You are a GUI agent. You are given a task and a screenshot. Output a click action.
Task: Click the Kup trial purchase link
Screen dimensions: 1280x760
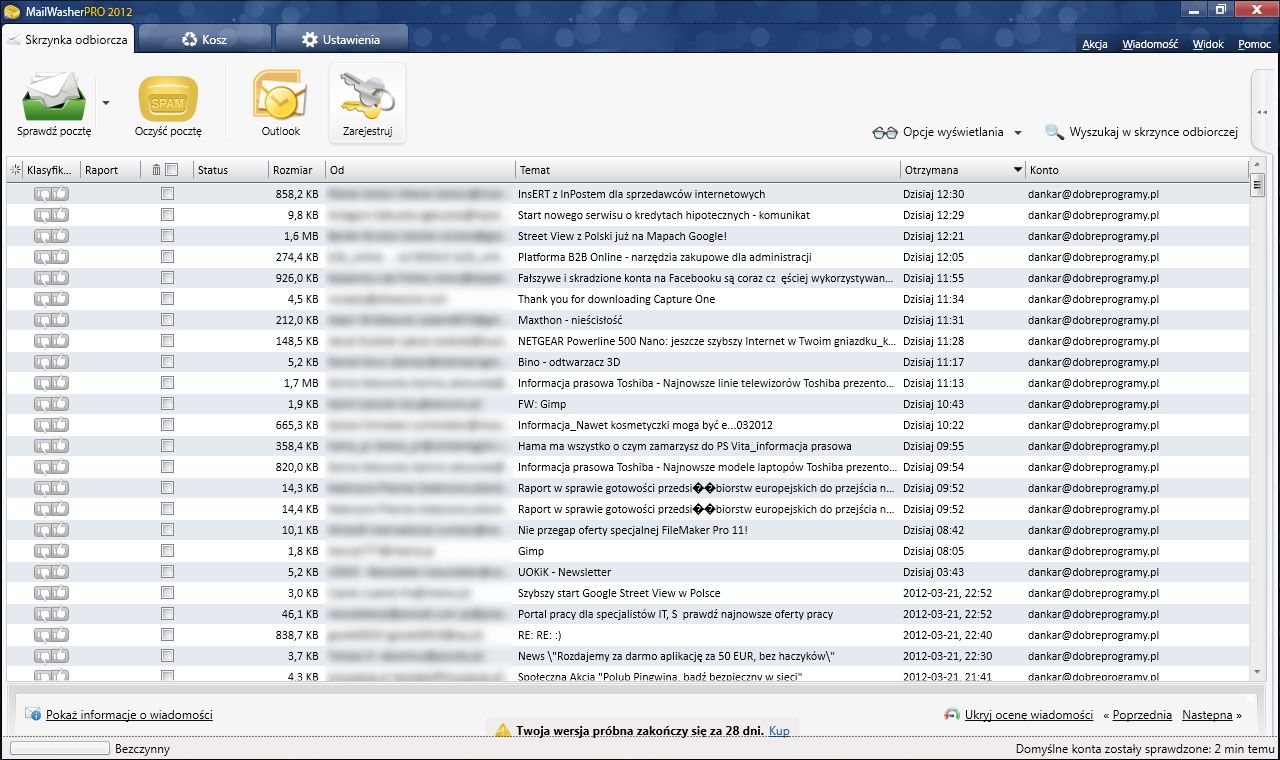click(779, 731)
